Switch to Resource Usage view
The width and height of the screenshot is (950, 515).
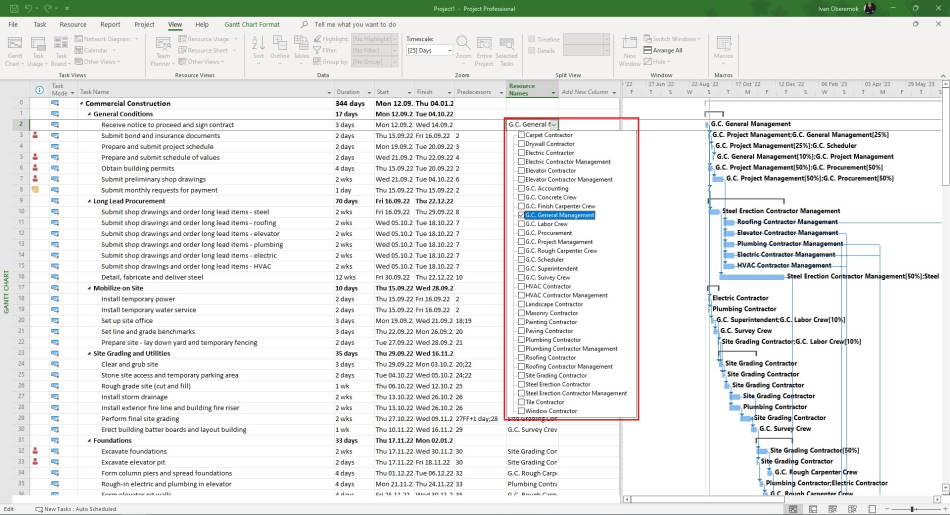coord(208,39)
